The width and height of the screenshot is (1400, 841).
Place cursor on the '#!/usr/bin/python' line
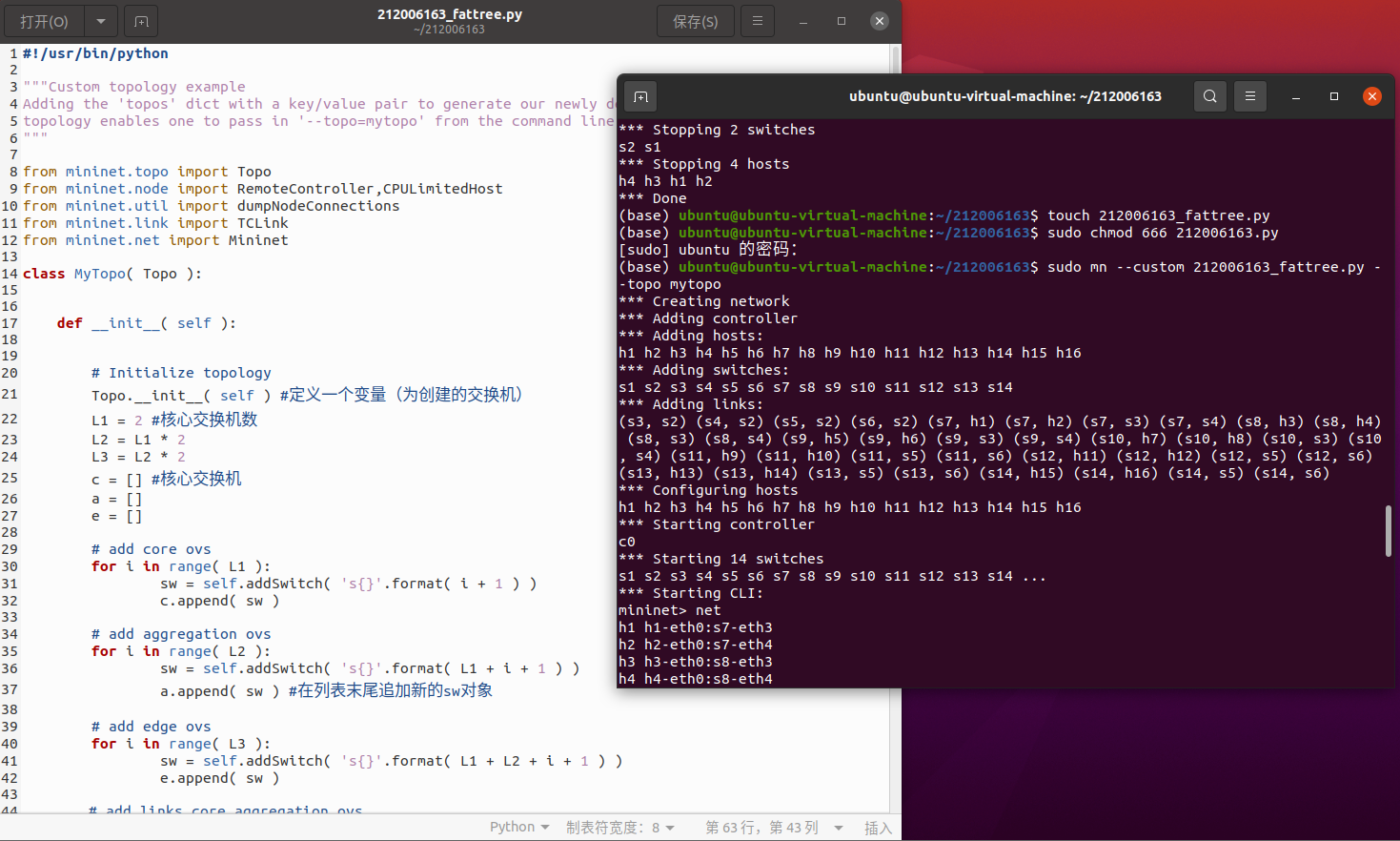click(x=95, y=53)
